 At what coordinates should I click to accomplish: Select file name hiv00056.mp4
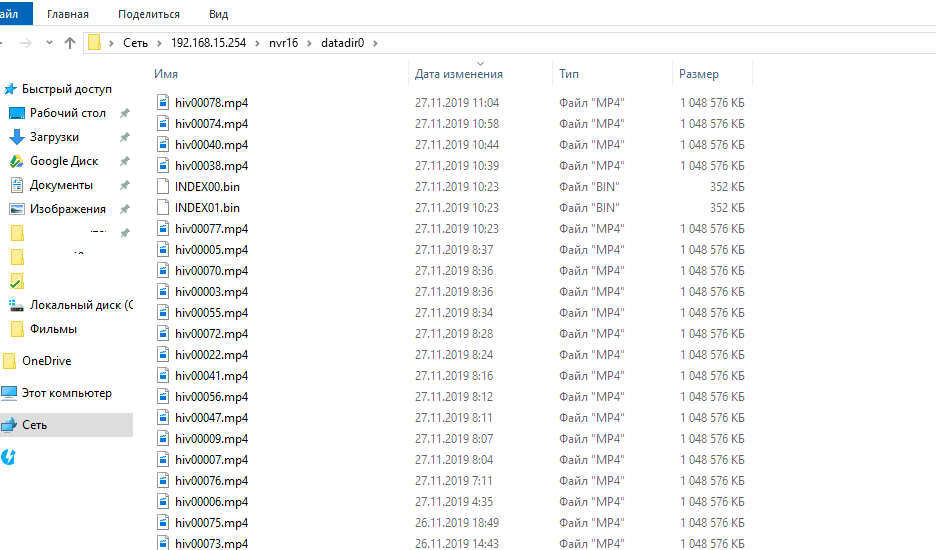(x=211, y=397)
